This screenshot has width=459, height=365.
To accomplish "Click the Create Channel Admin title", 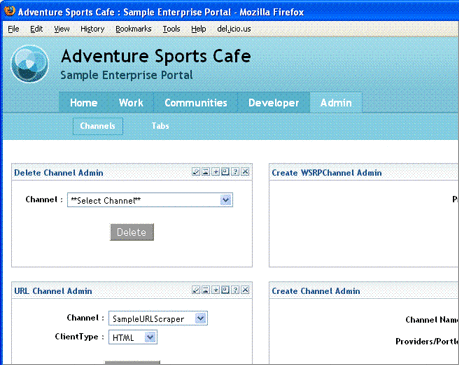I will [x=316, y=291].
